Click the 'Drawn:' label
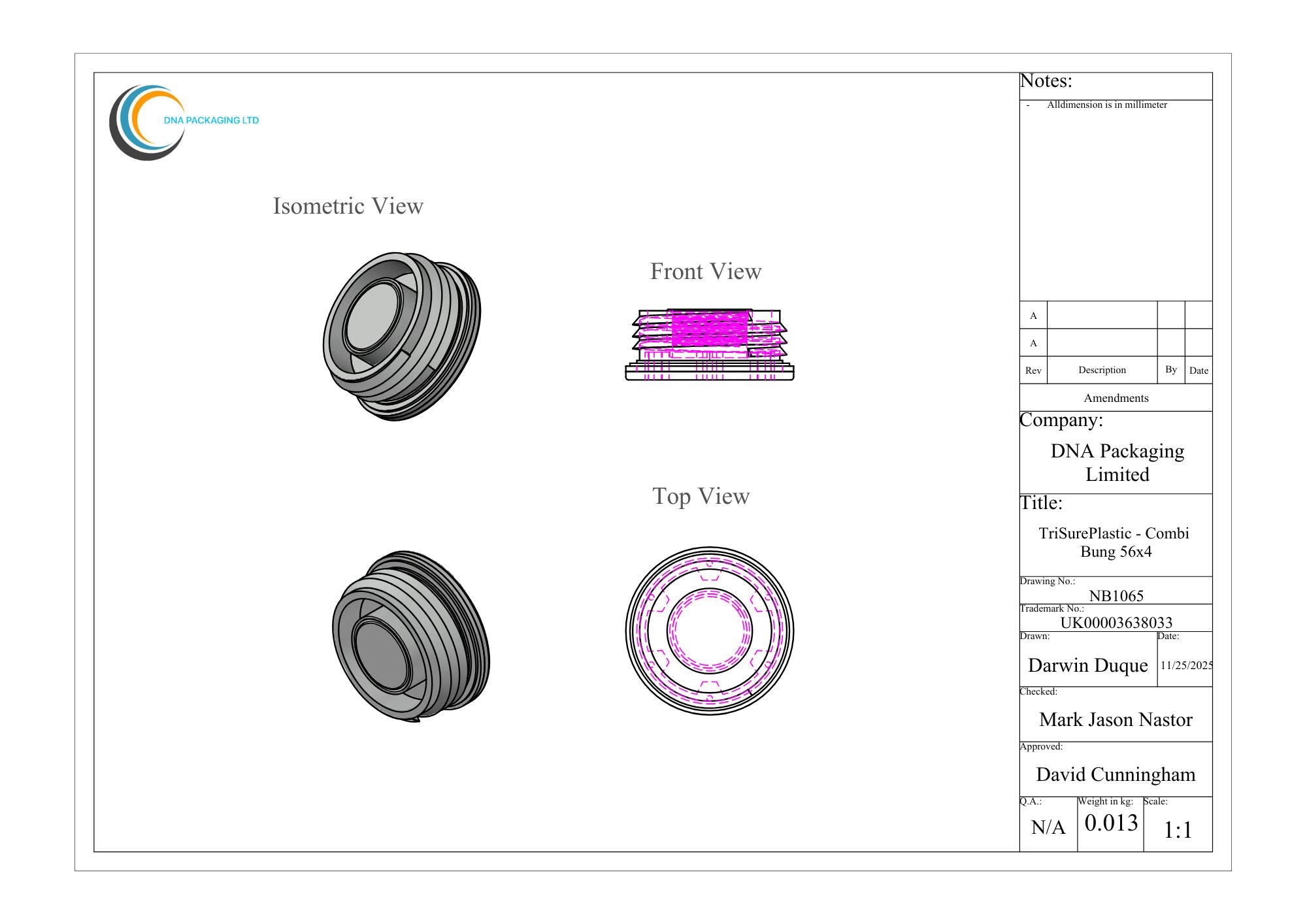The height and width of the screenshot is (924, 1307). pyautogui.click(x=1034, y=636)
